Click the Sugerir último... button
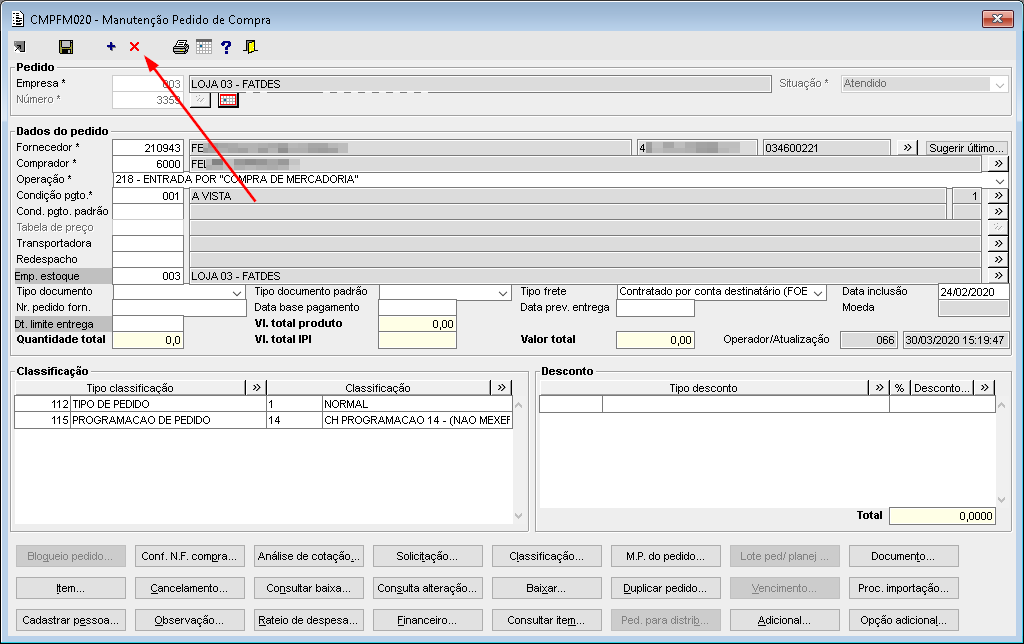The width and height of the screenshot is (1024, 644). coord(967,148)
